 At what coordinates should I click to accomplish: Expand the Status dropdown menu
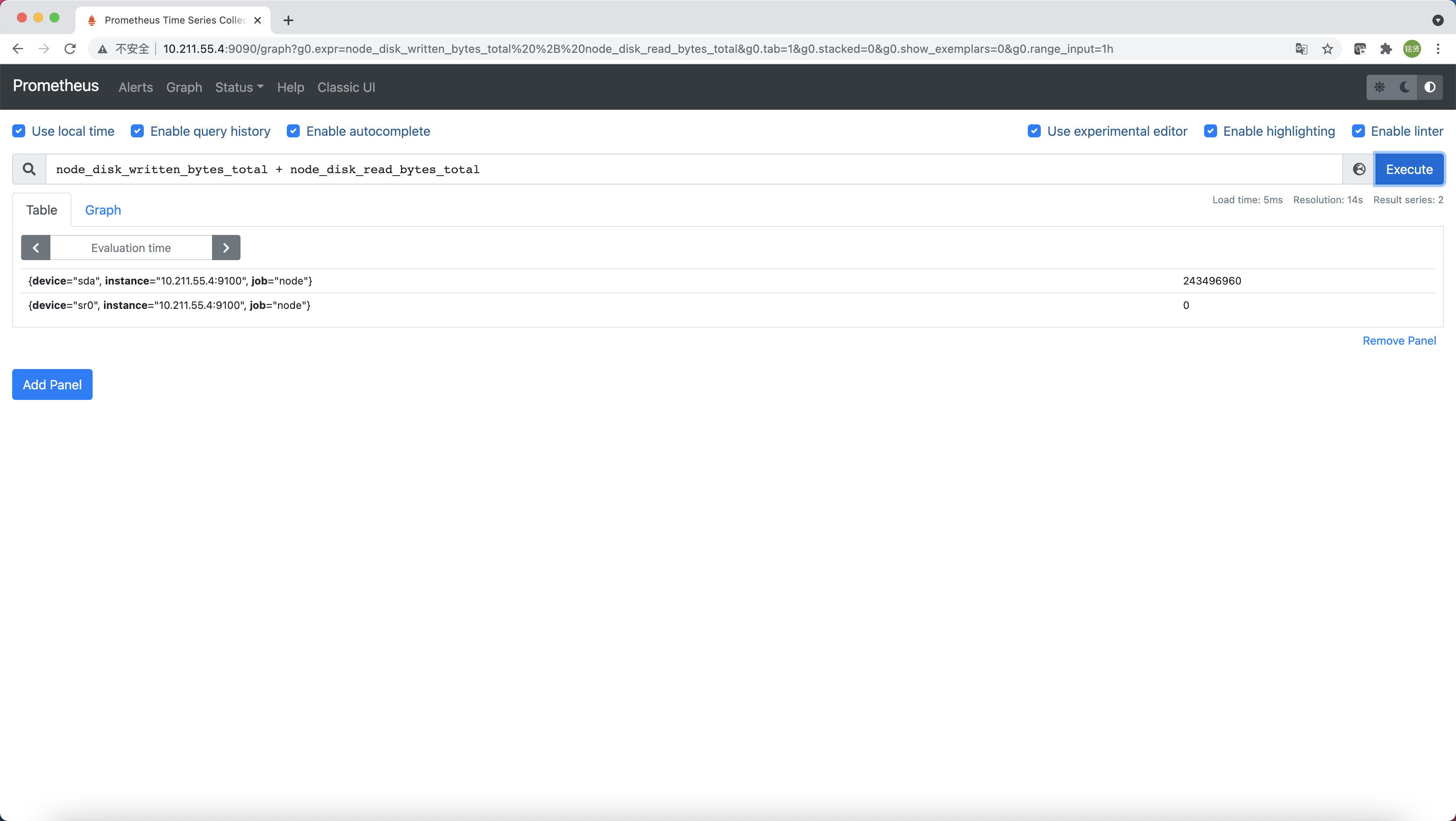239,87
